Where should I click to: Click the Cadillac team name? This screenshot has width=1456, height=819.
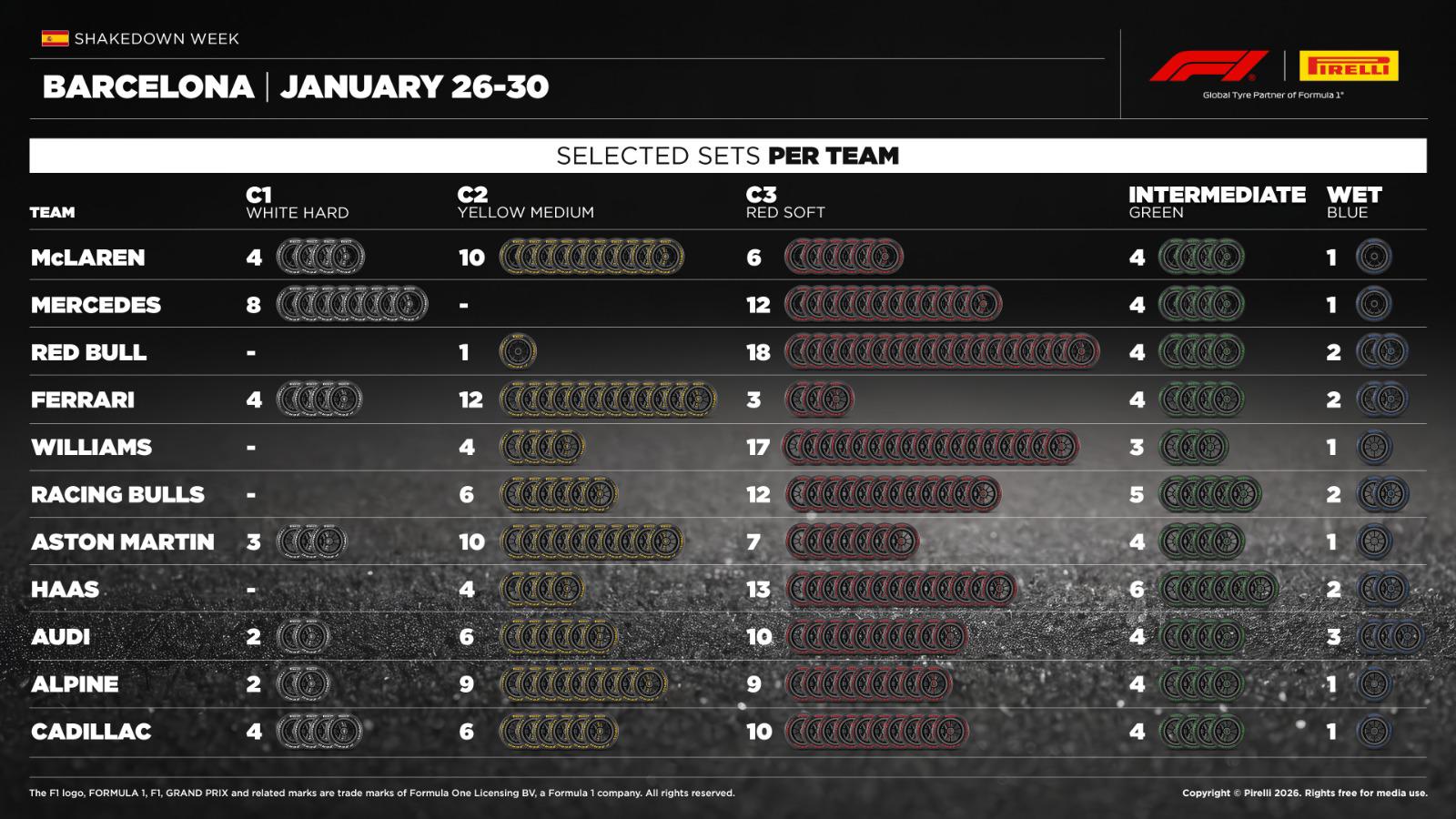click(x=91, y=732)
